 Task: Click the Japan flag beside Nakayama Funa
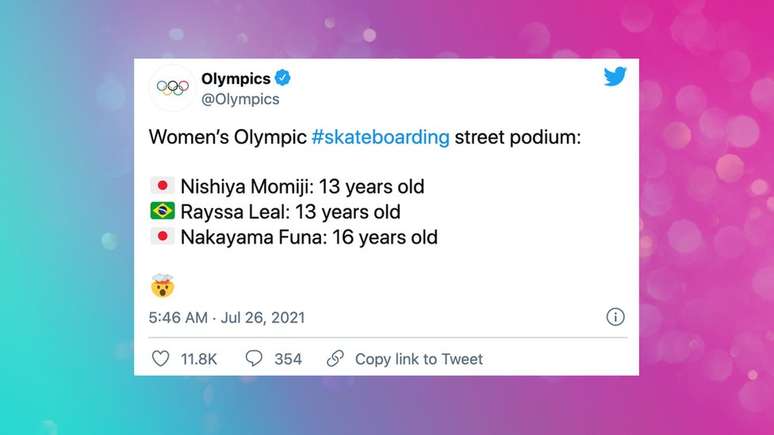162,237
